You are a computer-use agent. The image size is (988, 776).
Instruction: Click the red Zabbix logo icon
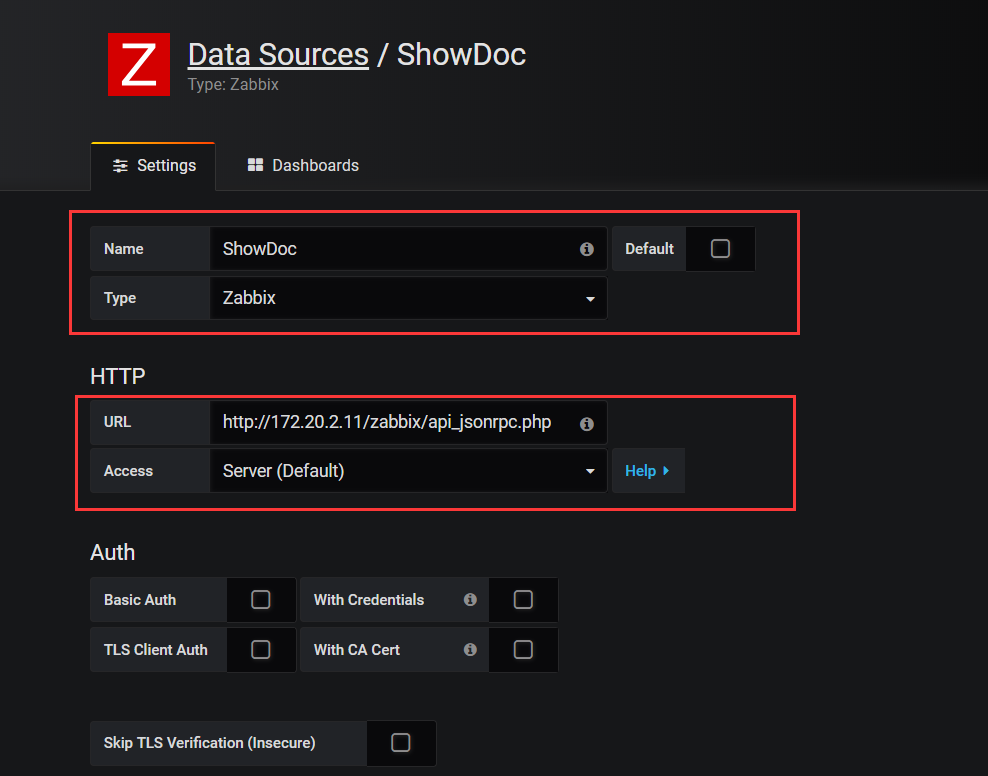coord(139,64)
